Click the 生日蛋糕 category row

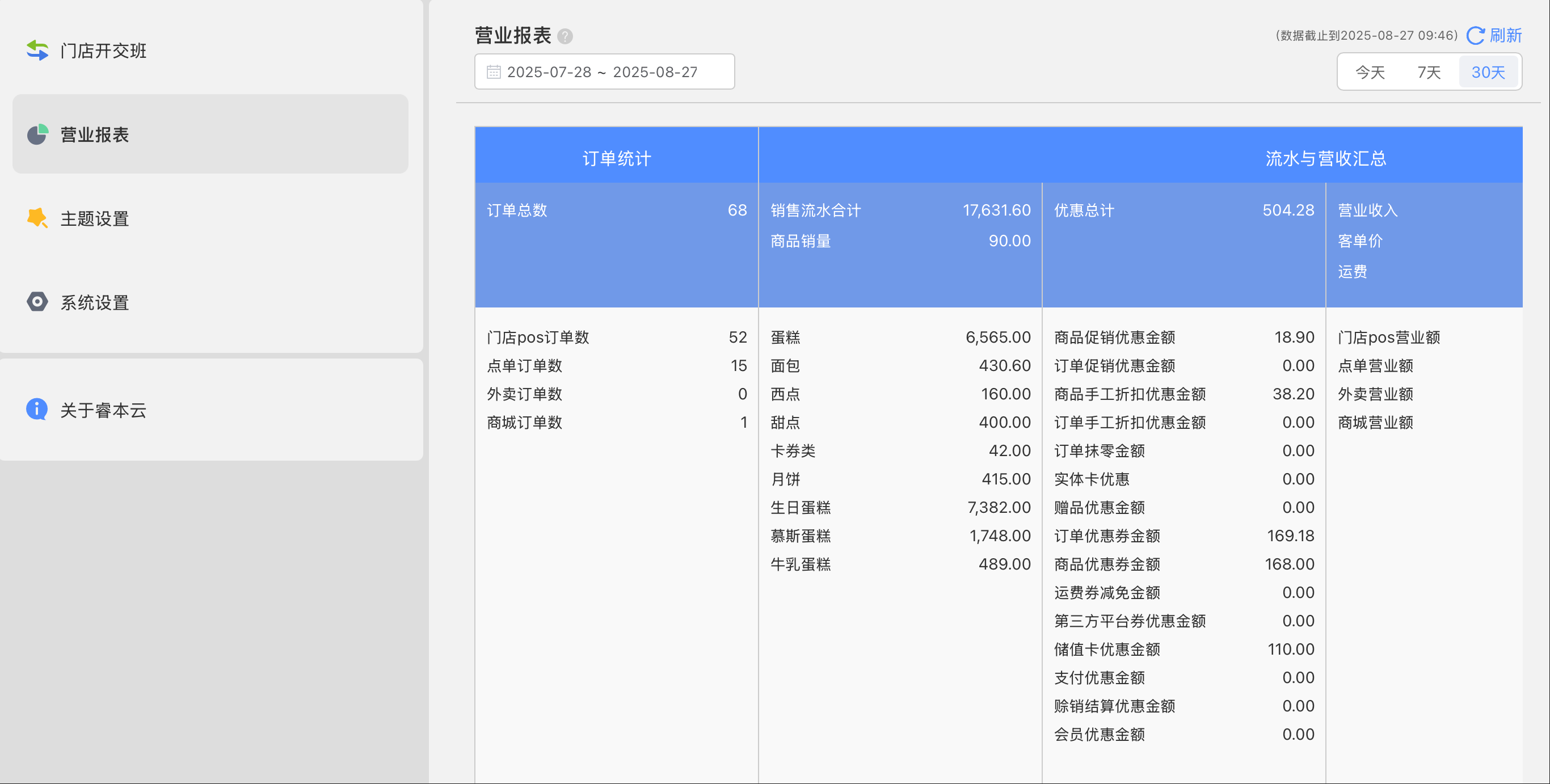click(900, 507)
